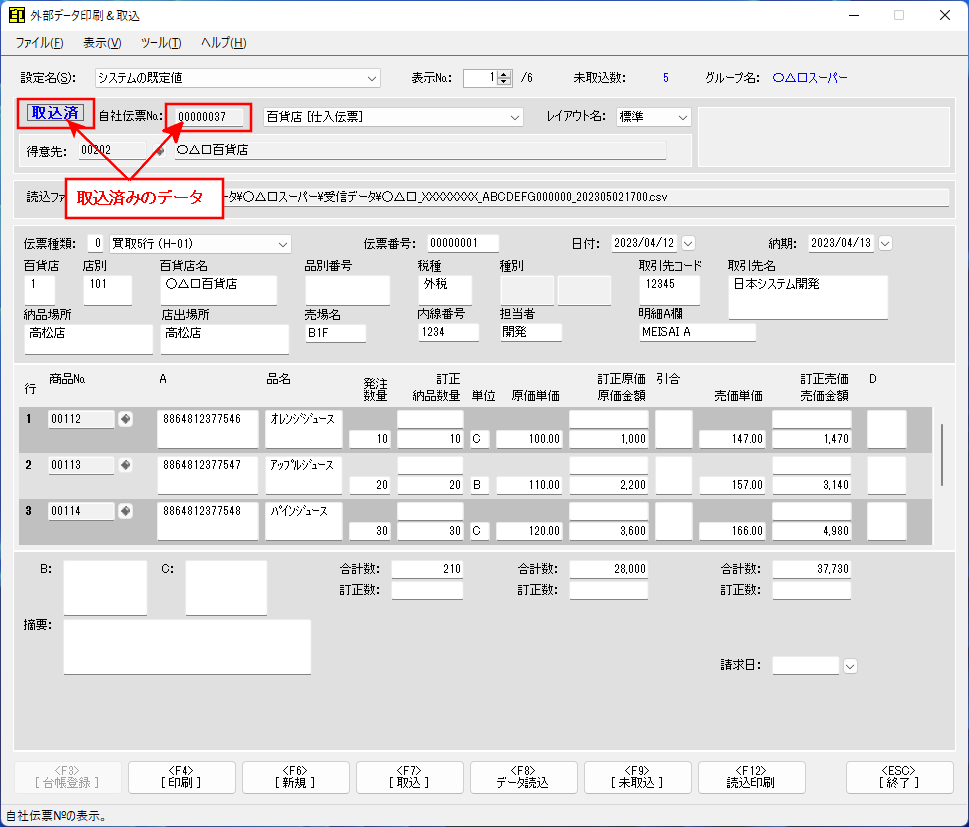Click the F9 未取込 button
Screen dimensions: 969x827
[637, 777]
